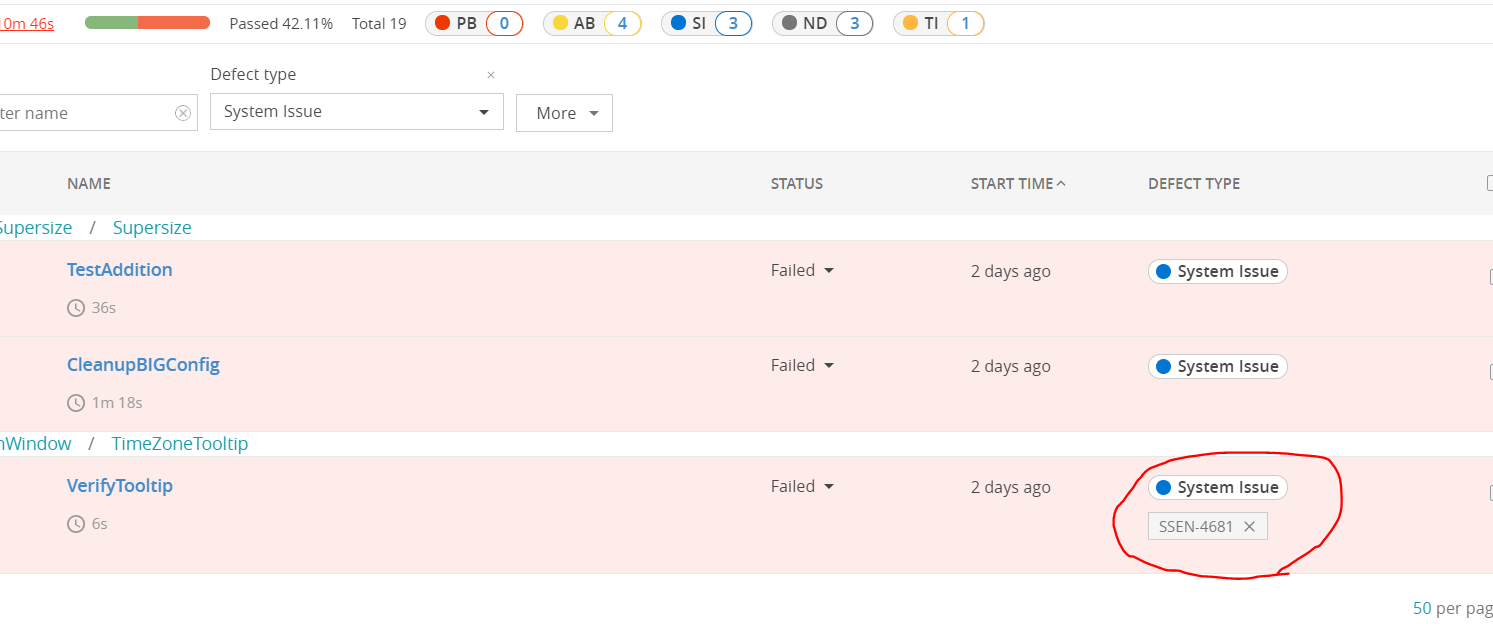Click the PB defect counter chip
The image size is (1493, 627).
point(474,23)
